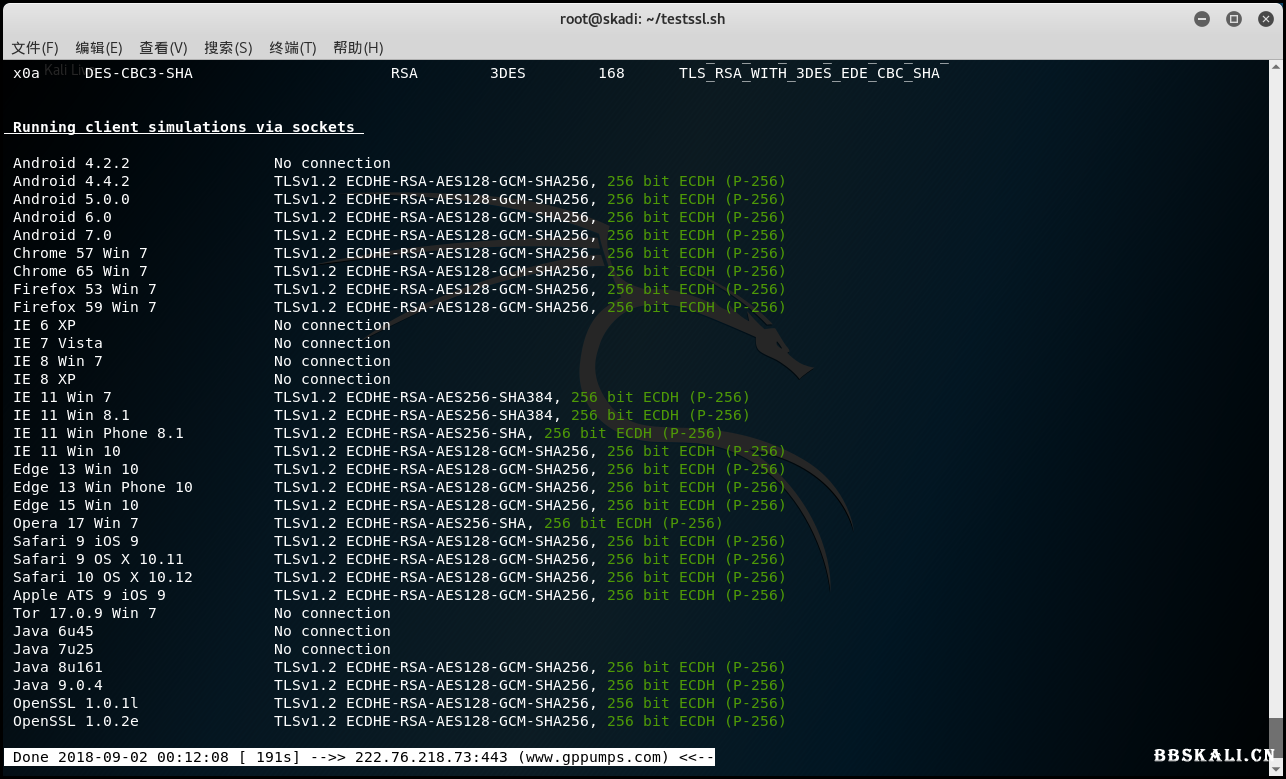
Task: Click the minimize icon on the title bar
Action: [x=1201, y=18]
